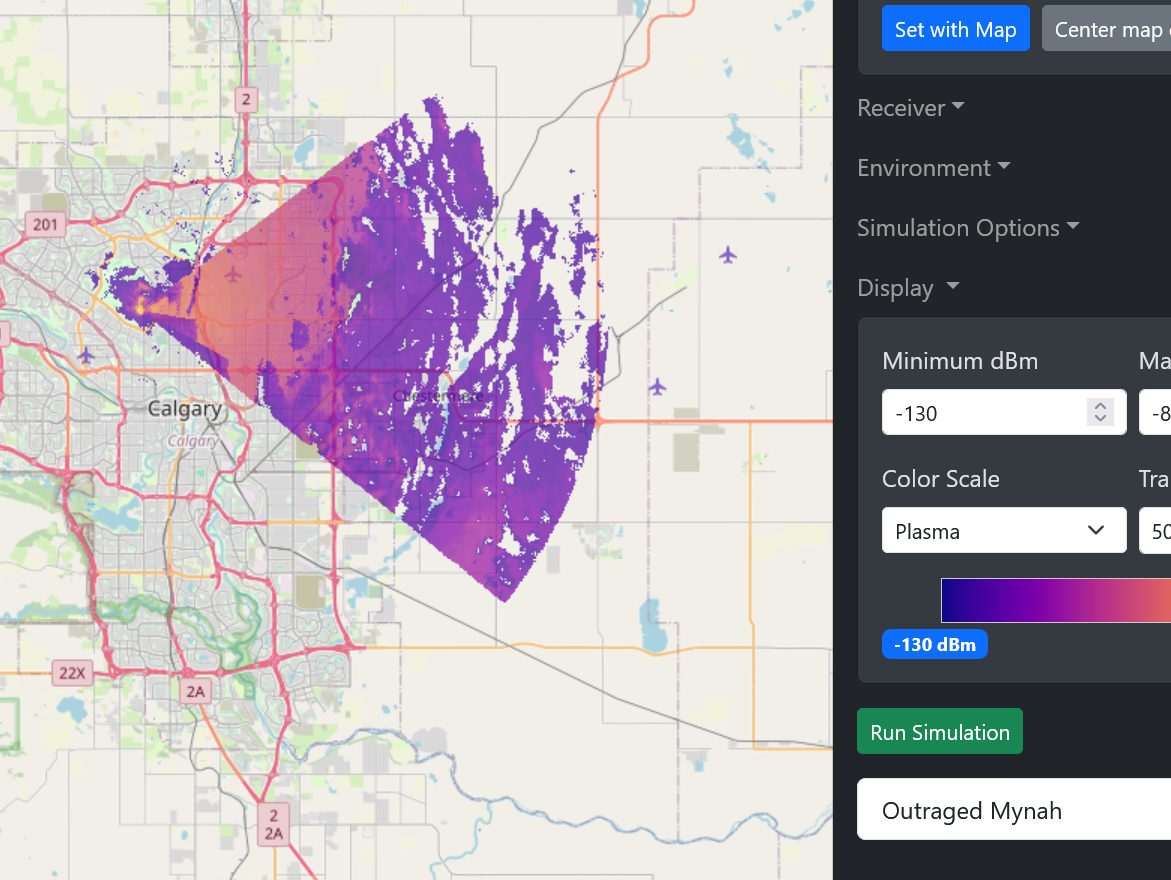The width and height of the screenshot is (1171, 880).
Task: Click the Highway 201 shield marker
Action: (x=46, y=224)
